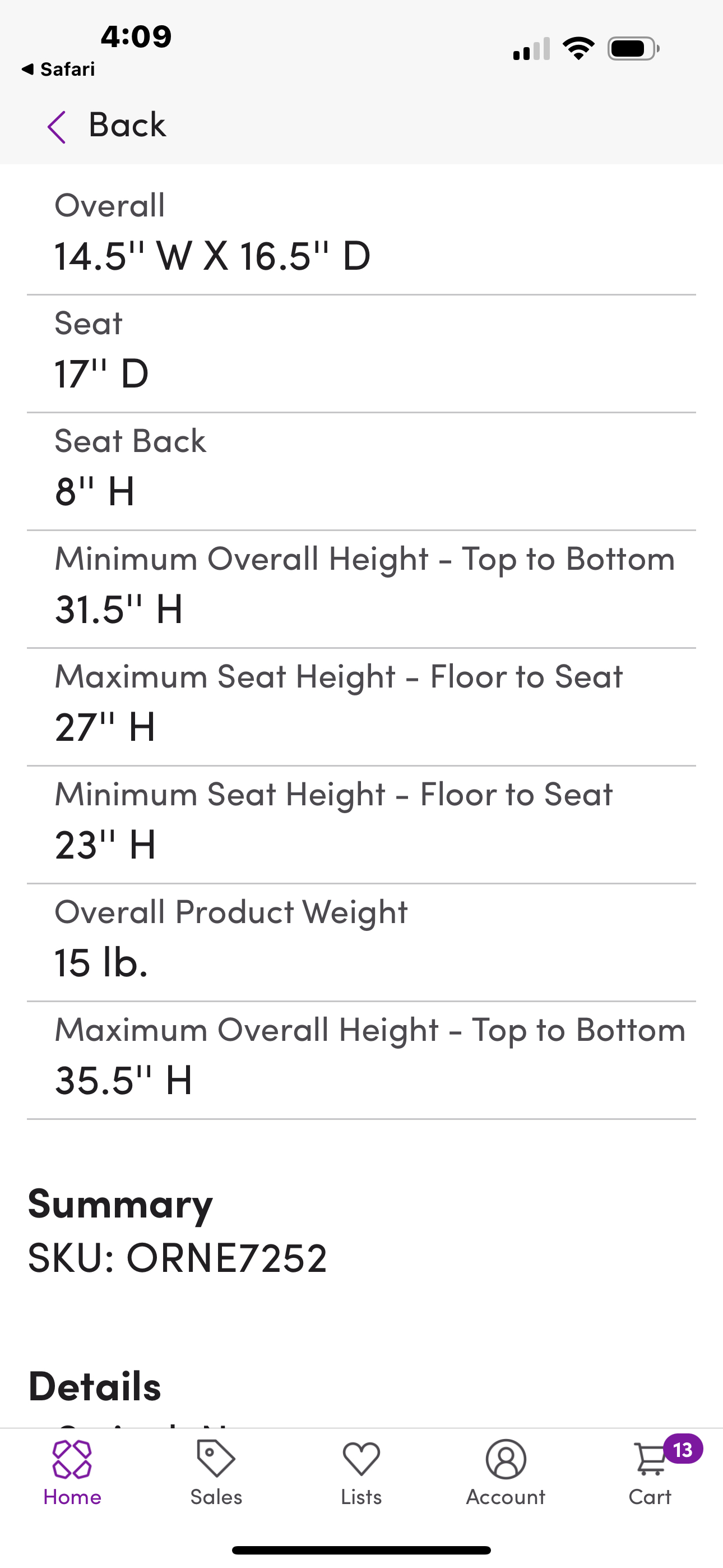Tap the purple back chevron arrow

[57, 127]
